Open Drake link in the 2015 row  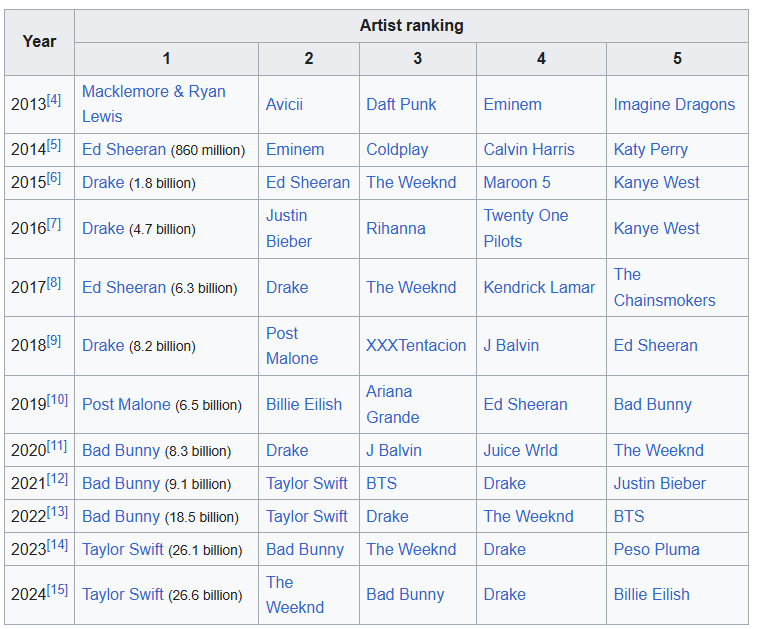[103, 183]
